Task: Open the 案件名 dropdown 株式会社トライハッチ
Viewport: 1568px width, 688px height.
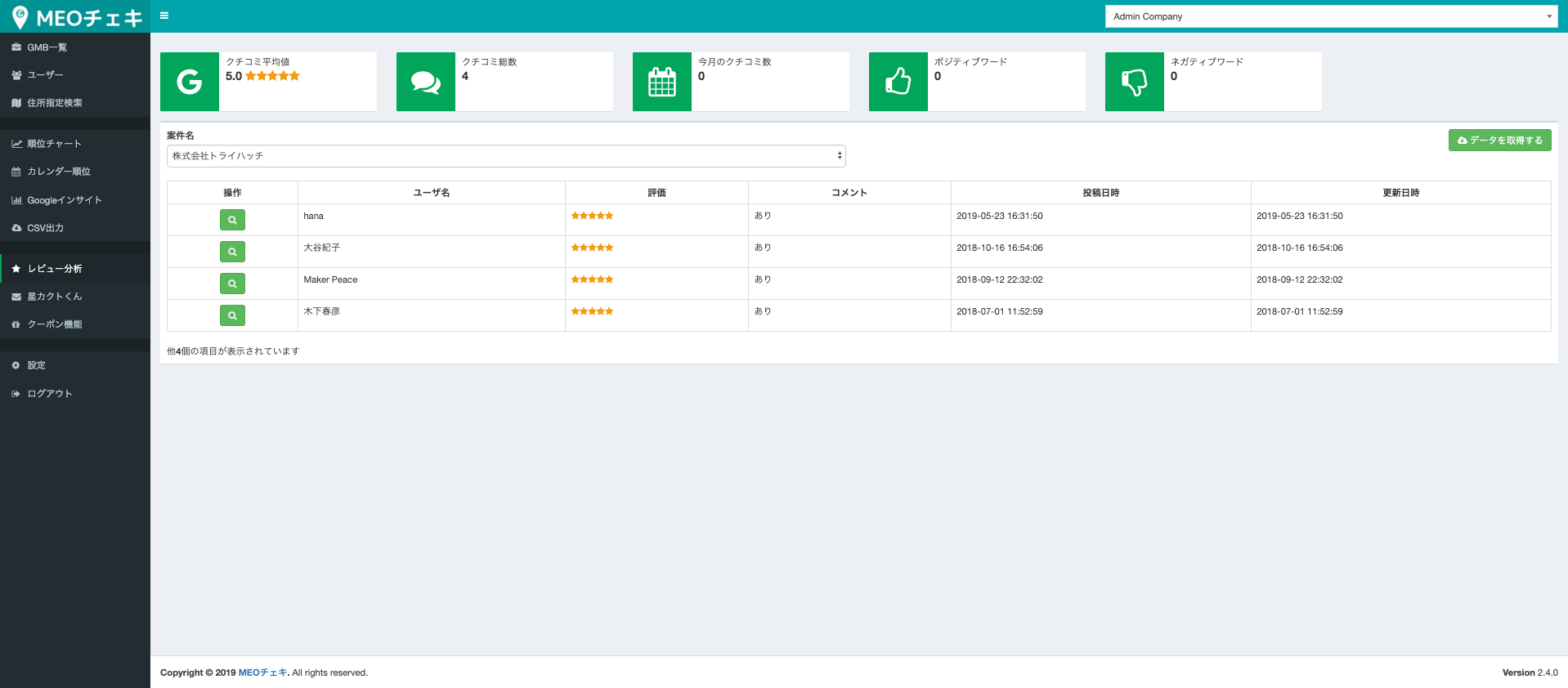Action: tap(506, 156)
